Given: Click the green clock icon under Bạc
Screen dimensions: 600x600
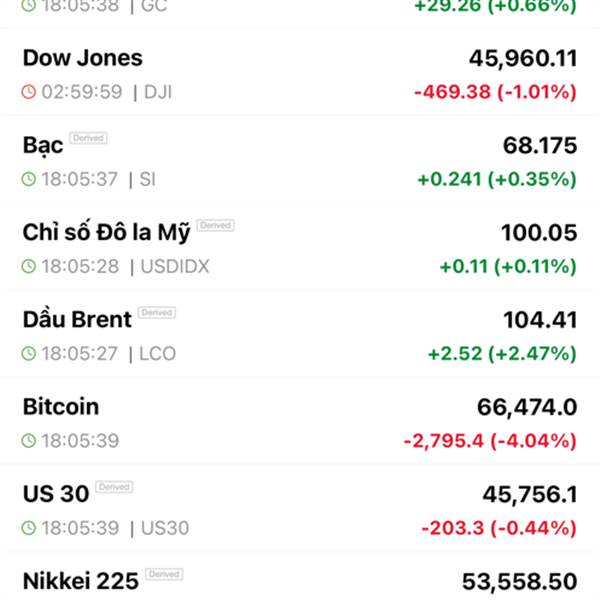Looking at the screenshot, I should [x=29, y=179].
